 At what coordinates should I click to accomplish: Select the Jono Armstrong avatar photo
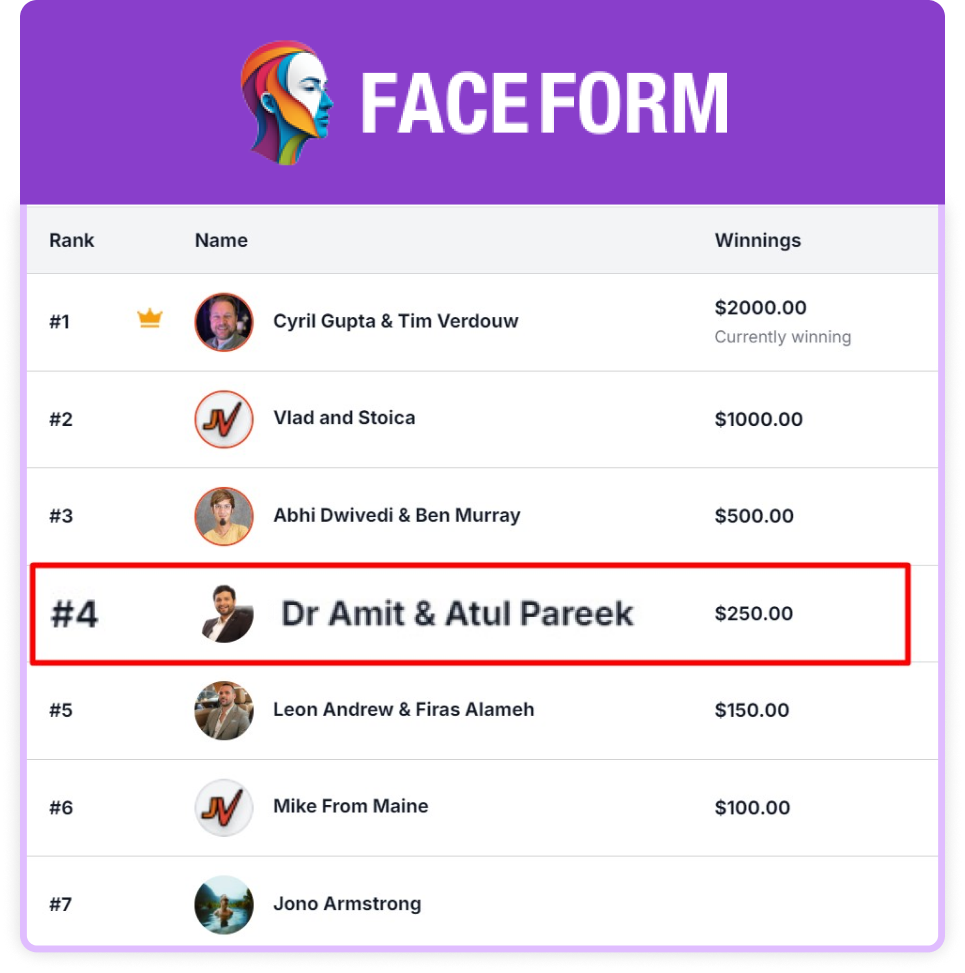click(x=224, y=905)
